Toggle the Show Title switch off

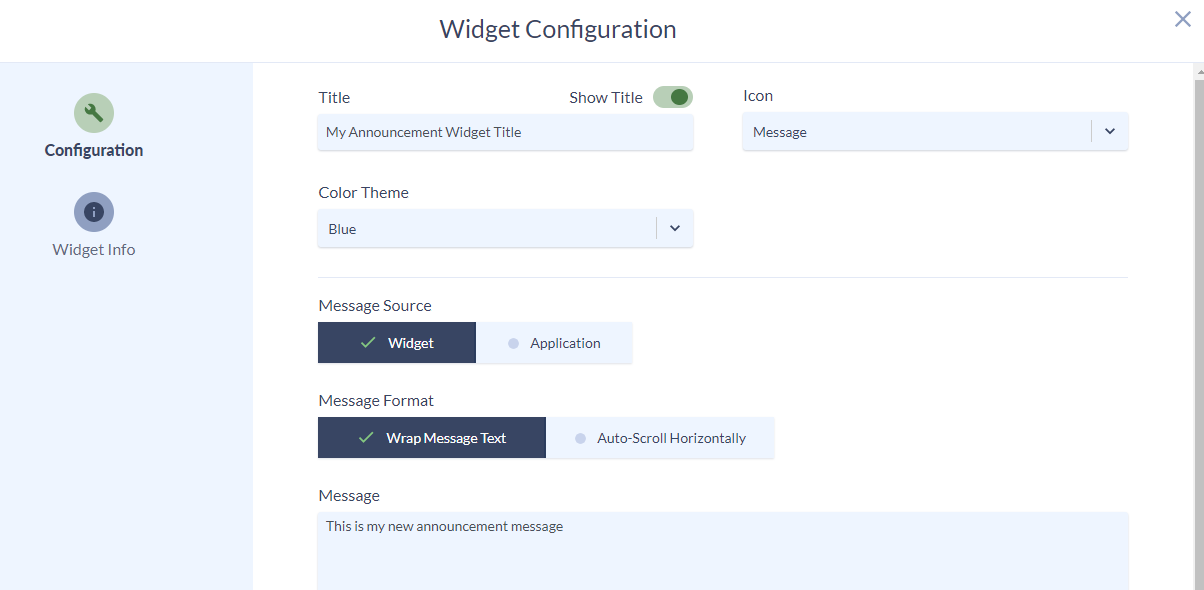pyautogui.click(x=673, y=97)
